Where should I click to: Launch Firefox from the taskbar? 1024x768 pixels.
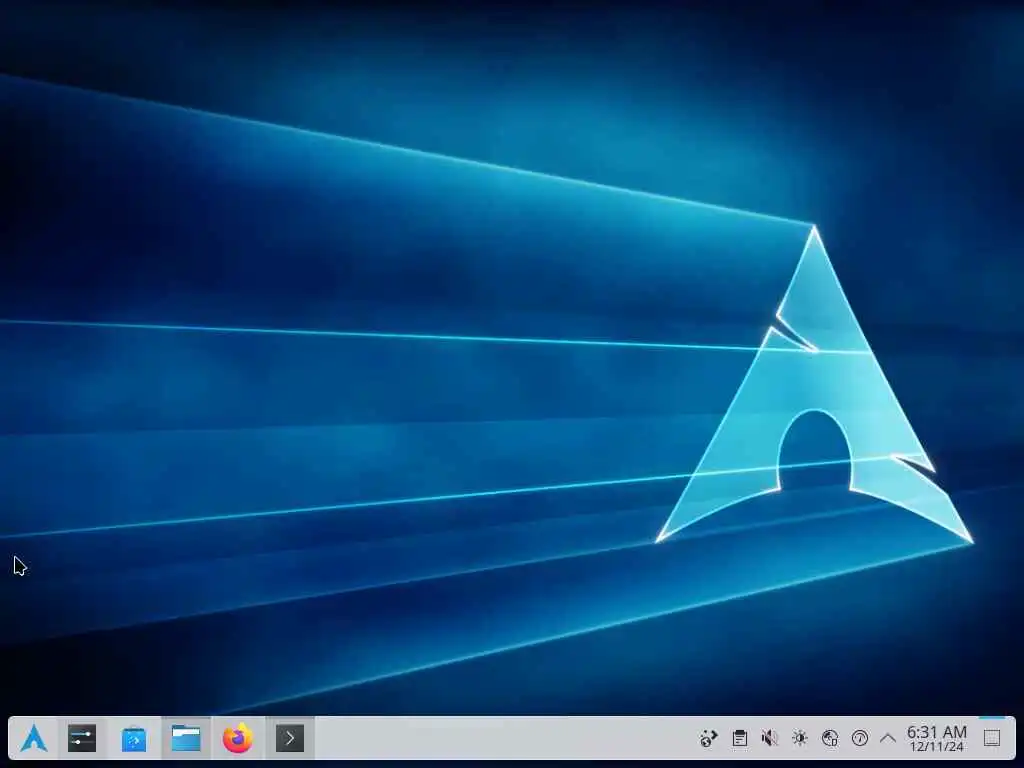(x=238, y=738)
